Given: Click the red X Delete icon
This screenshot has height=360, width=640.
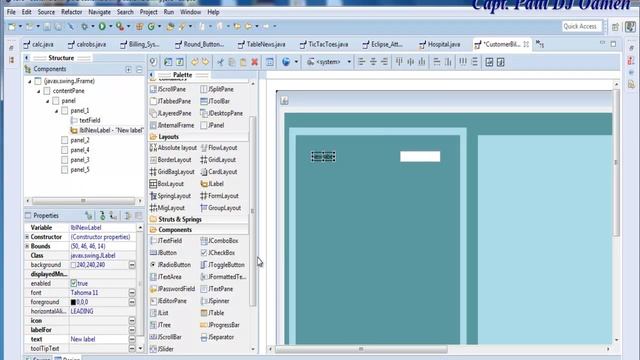Looking at the screenshot, I should (255, 62).
